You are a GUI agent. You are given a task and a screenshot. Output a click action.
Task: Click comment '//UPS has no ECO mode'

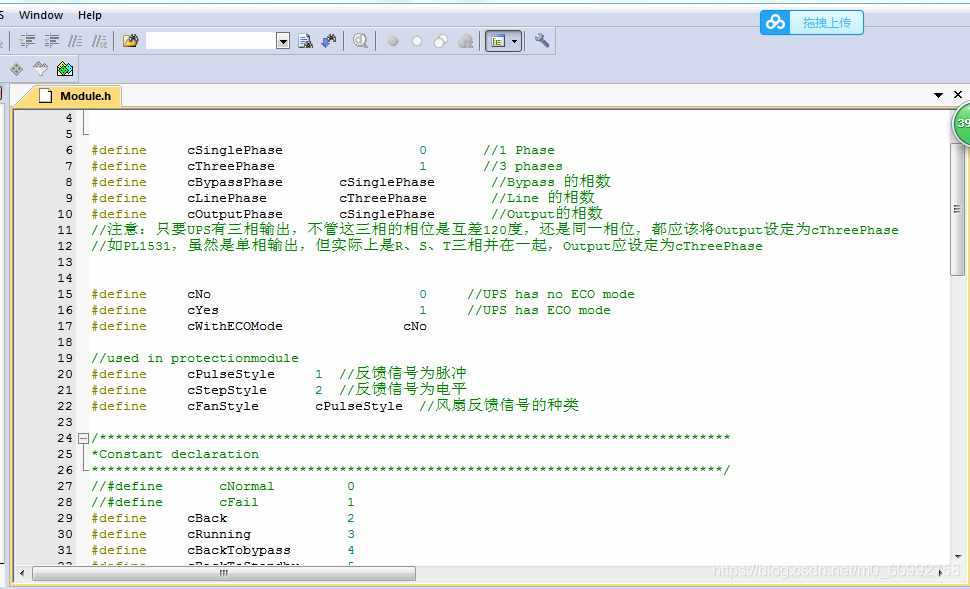551,294
